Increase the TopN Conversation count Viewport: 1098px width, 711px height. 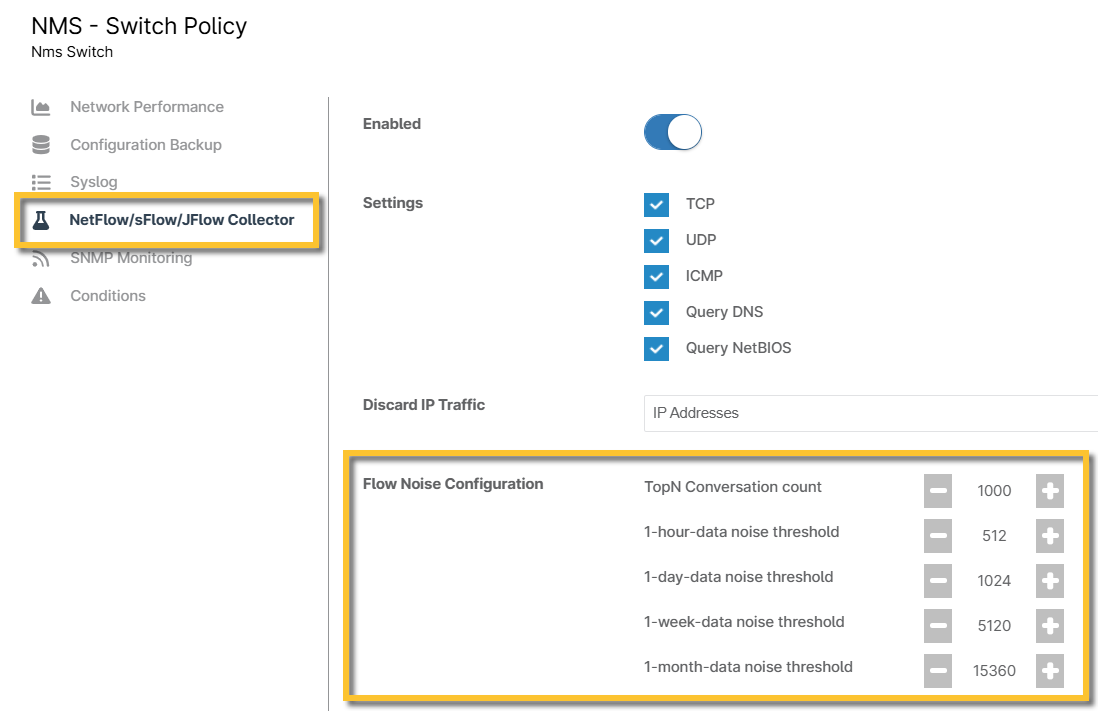point(1050,491)
